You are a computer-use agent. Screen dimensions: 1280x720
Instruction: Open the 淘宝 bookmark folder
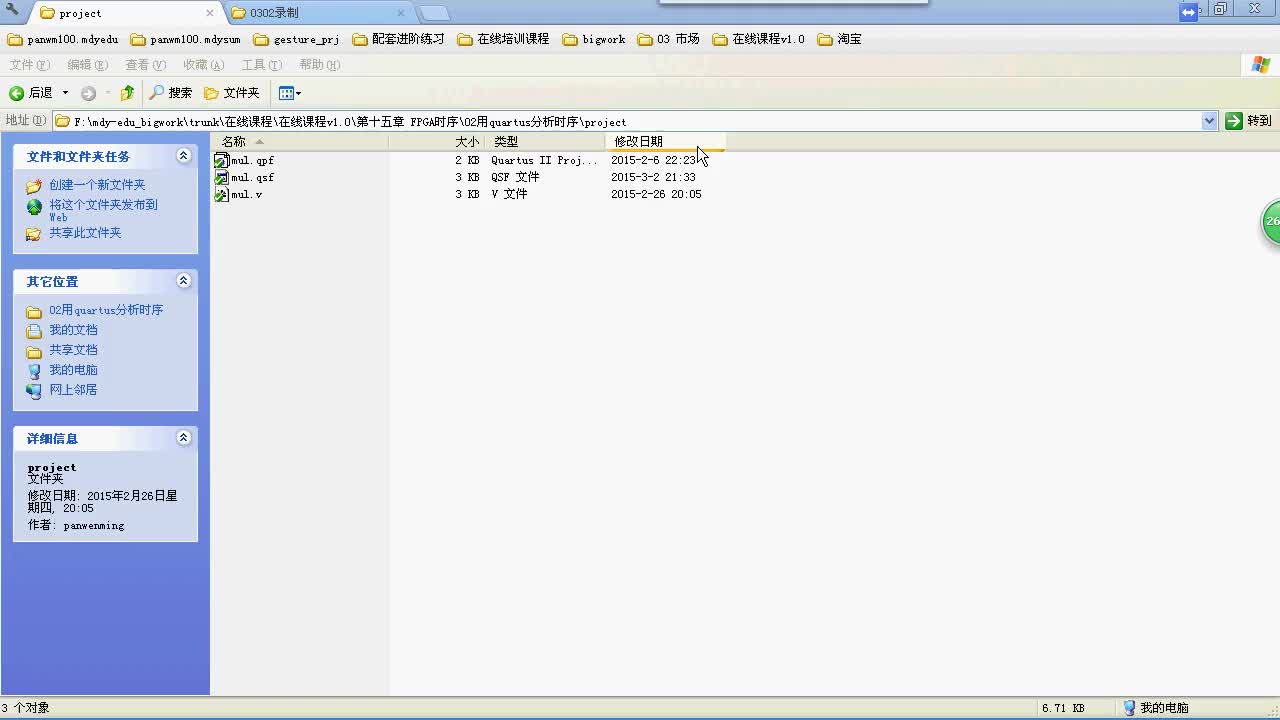point(839,39)
